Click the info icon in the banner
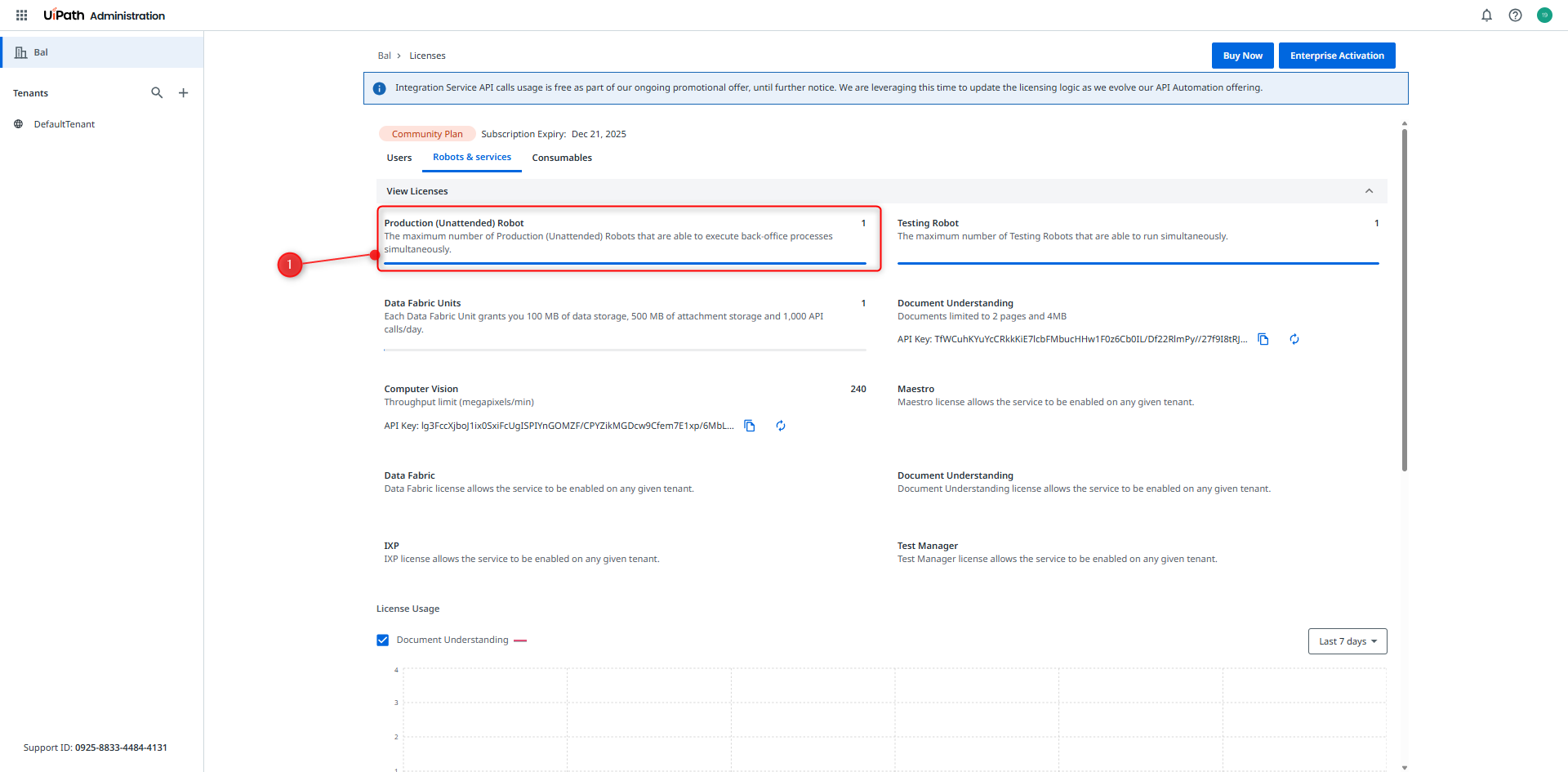The width and height of the screenshot is (1568, 772). 379,88
